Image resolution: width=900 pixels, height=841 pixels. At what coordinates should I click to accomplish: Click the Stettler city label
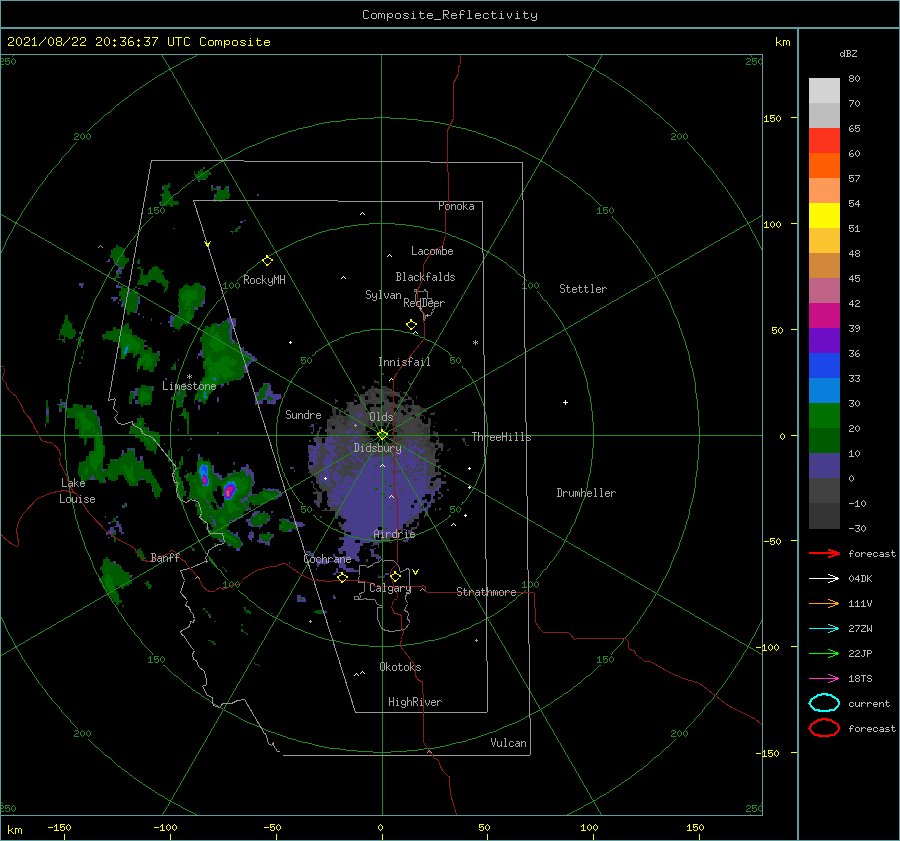[583, 289]
